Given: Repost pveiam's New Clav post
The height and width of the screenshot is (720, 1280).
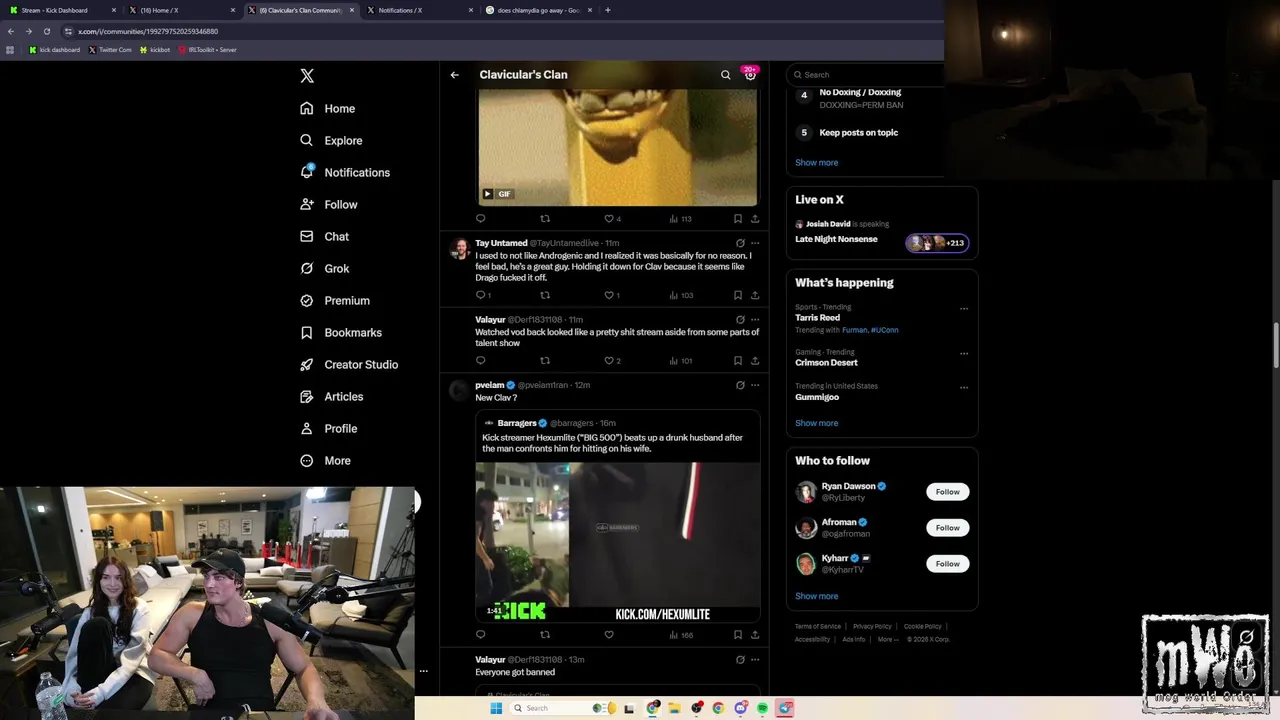Looking at the screenshot, I should [x=545, y=634].
